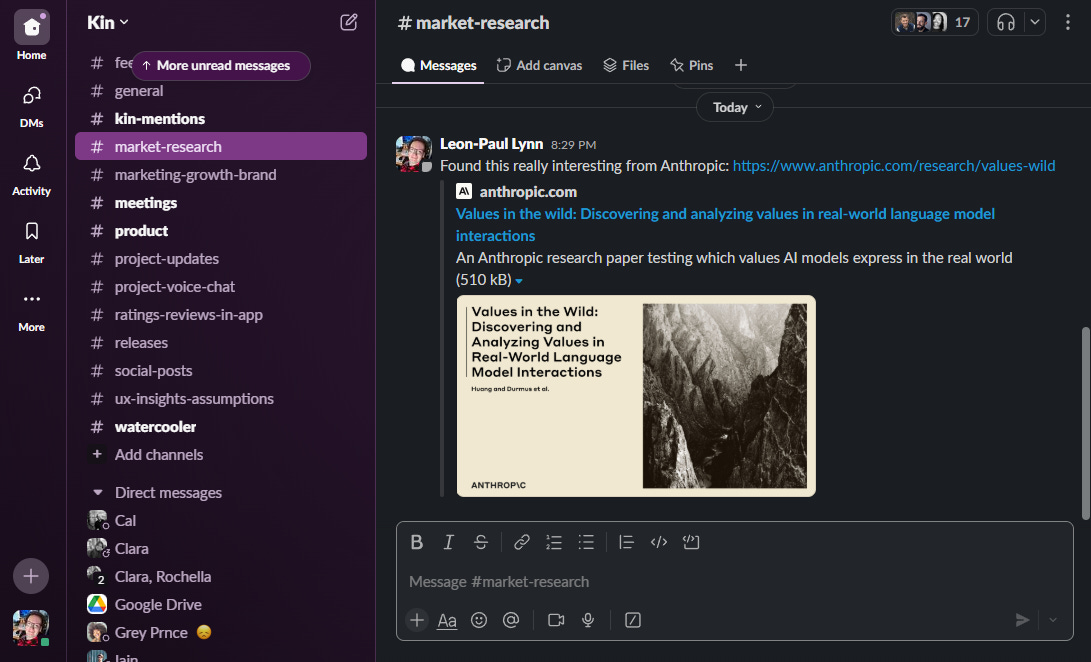Open the Add canvas tab
1091x662 pixels.
click(x=539, y=65)
